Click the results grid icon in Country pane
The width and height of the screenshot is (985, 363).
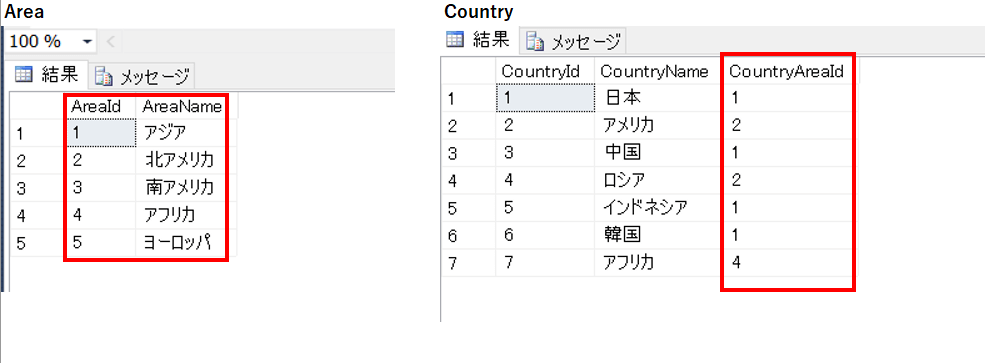pyautogui.click(x=454, y=40)
